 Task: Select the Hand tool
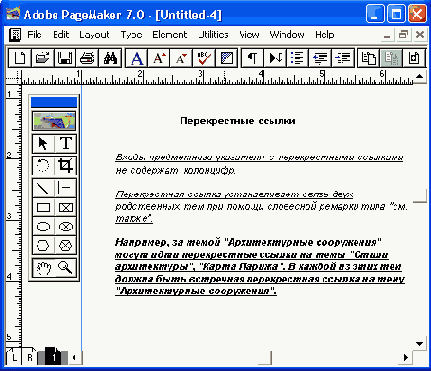click(x=43, y=268)
